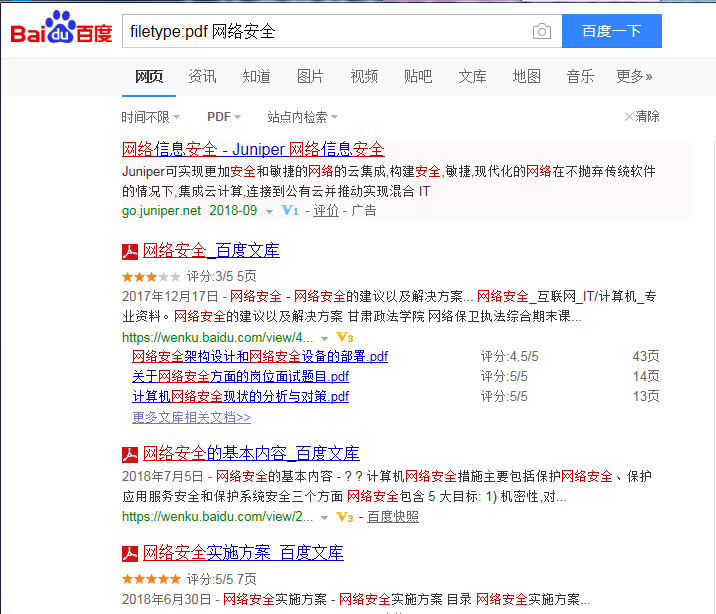Viewport: 716px width, 614px height.
Task: Click the search input with filetype:pdf 网络安全
Action: [326, 31]
